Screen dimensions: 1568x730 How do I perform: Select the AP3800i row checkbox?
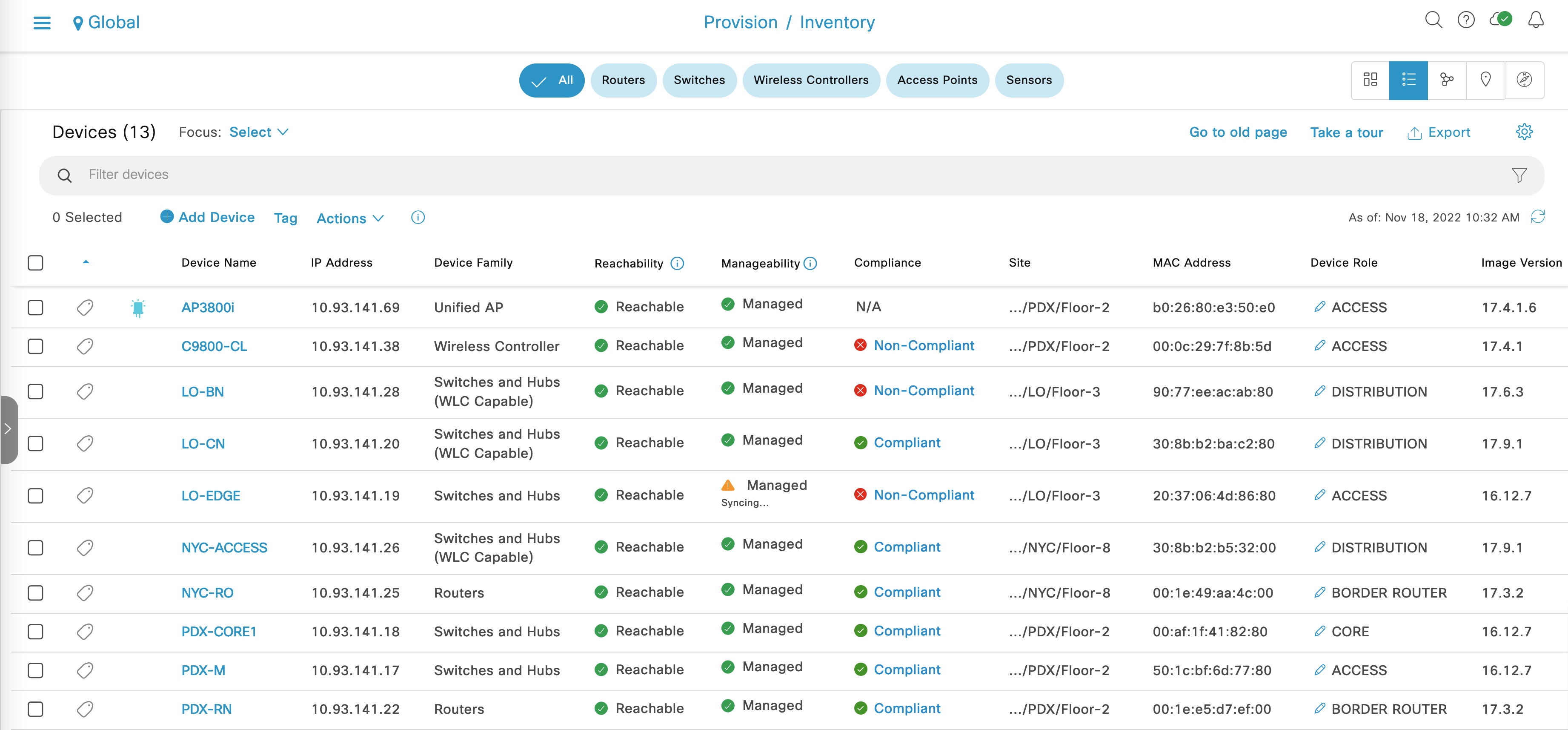[x=35, y=307]
